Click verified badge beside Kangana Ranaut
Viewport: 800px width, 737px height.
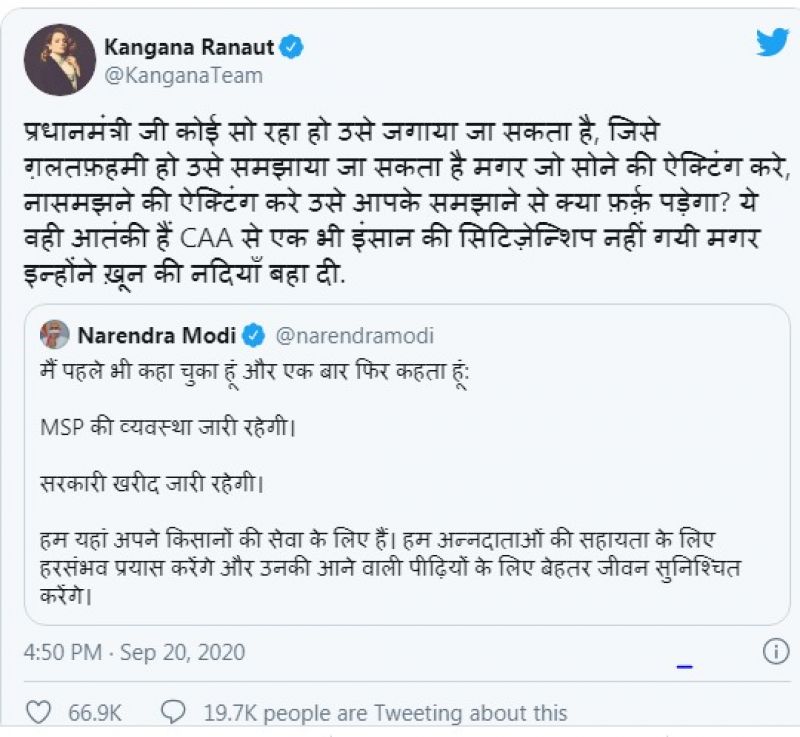[x=291, y=46]
